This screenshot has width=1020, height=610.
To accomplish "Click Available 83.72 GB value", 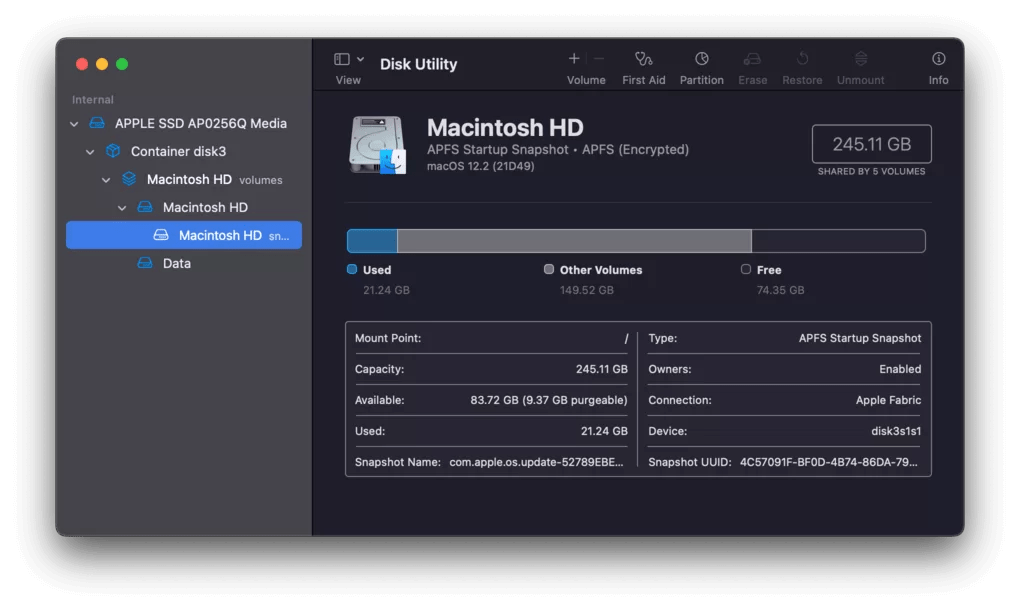I will point(548,400).
